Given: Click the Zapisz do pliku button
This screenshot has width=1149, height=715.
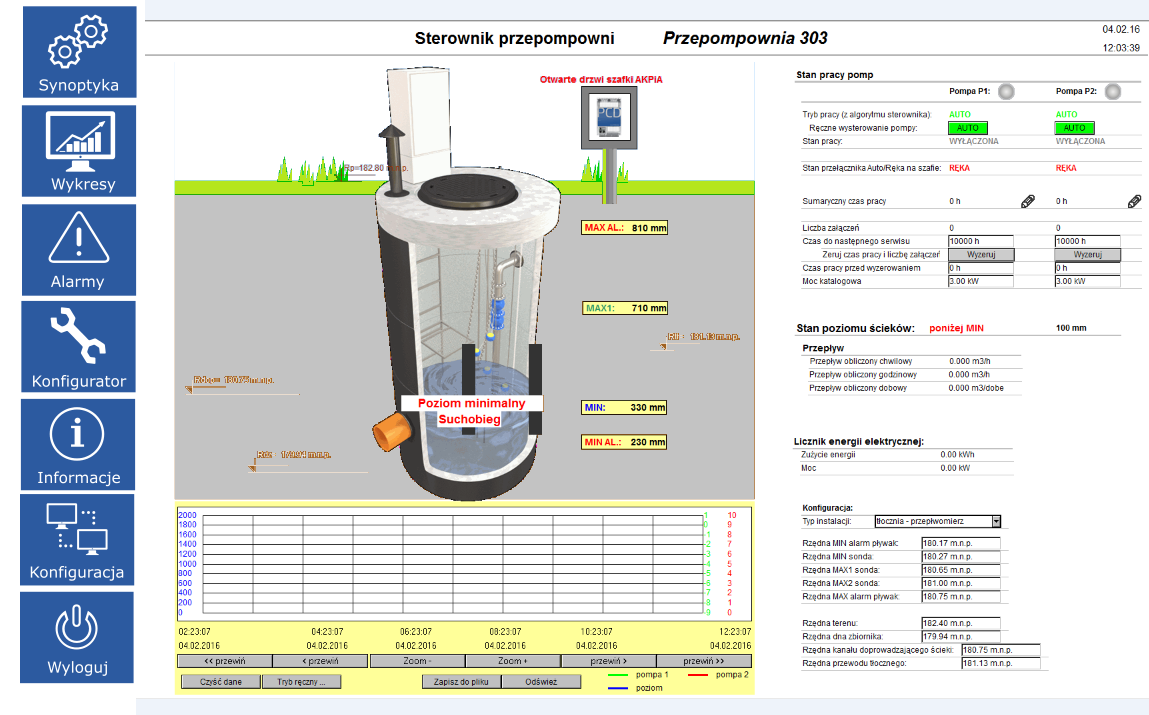Looking at the screenshot, I should [461, 681].
